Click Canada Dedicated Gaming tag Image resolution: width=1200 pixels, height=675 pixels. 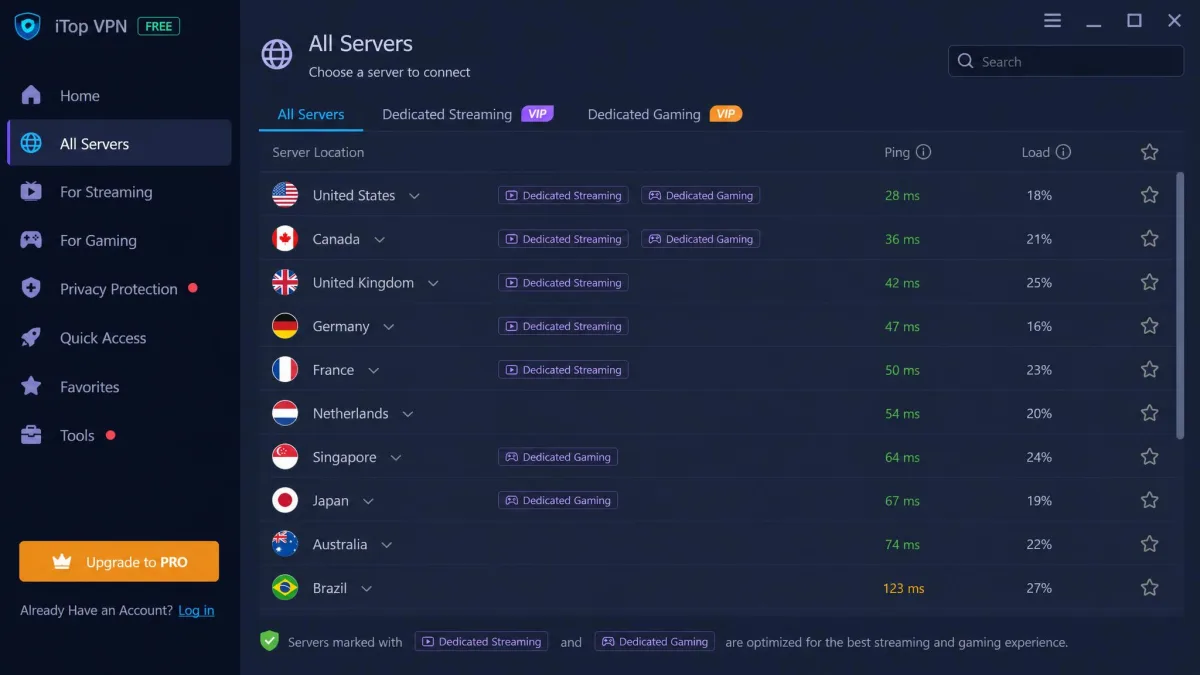click(700, 239)
